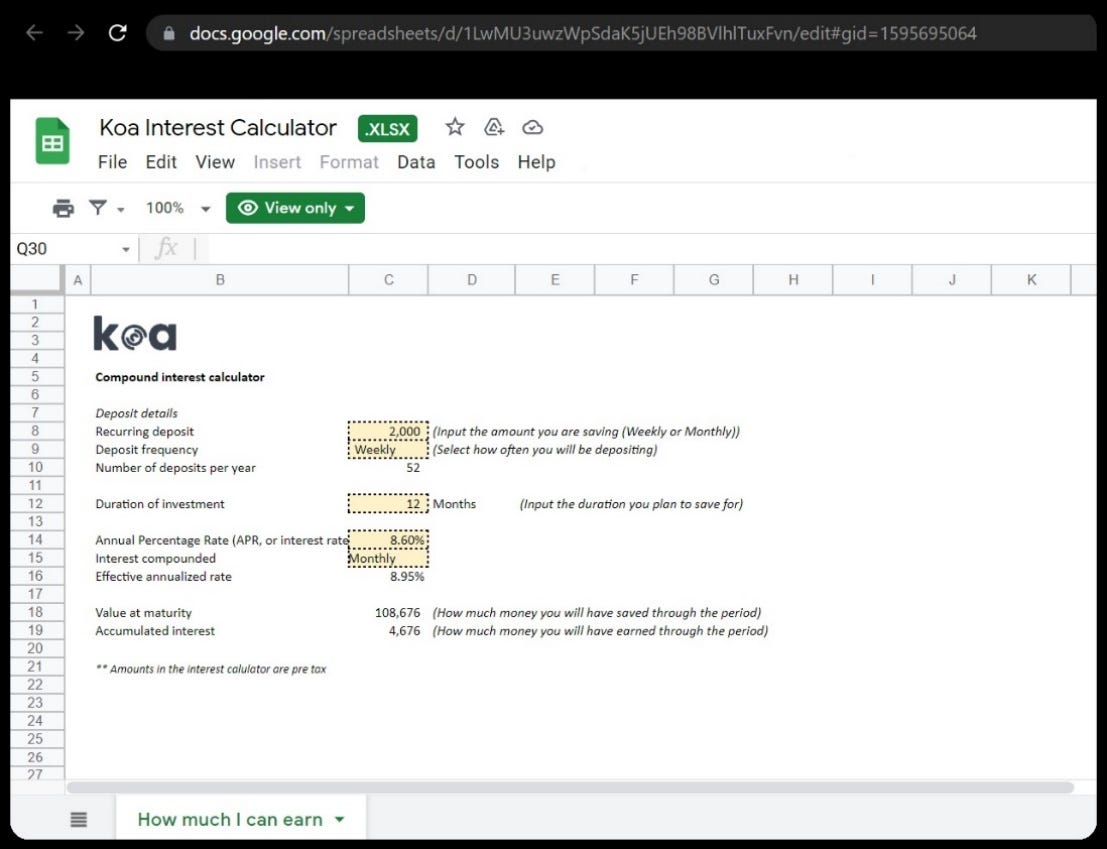Click the browser forward arrow
This screenshot has width=1107, height=849.
coord(76,32)
